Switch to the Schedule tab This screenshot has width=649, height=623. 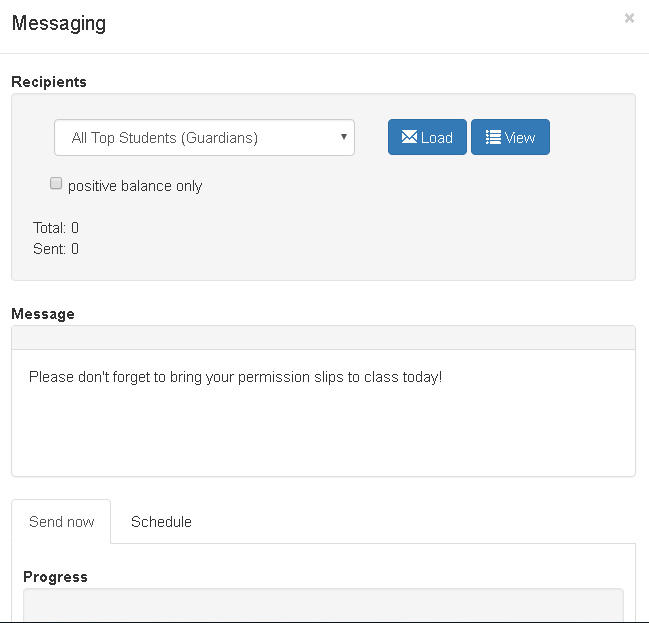[161, 522]
